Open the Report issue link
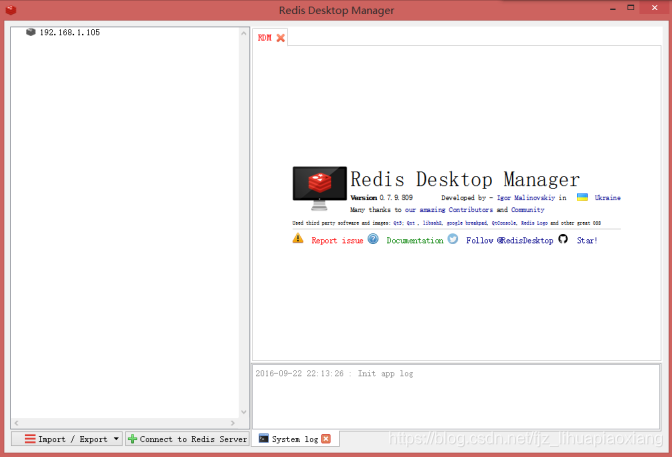Screen dimensions: 672x457 [x=337, y=241]
